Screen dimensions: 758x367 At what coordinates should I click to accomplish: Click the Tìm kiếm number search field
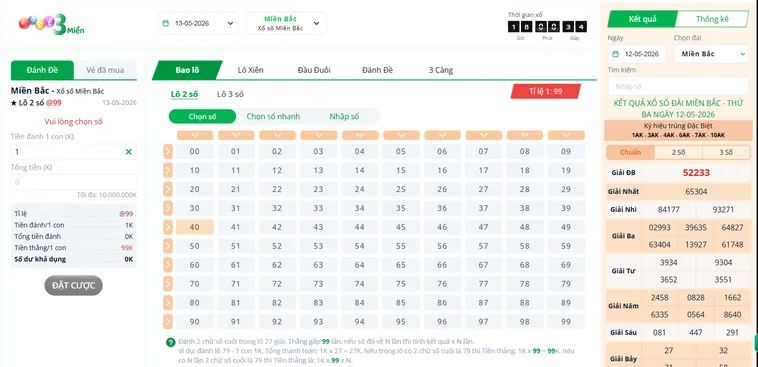point(678,87)
